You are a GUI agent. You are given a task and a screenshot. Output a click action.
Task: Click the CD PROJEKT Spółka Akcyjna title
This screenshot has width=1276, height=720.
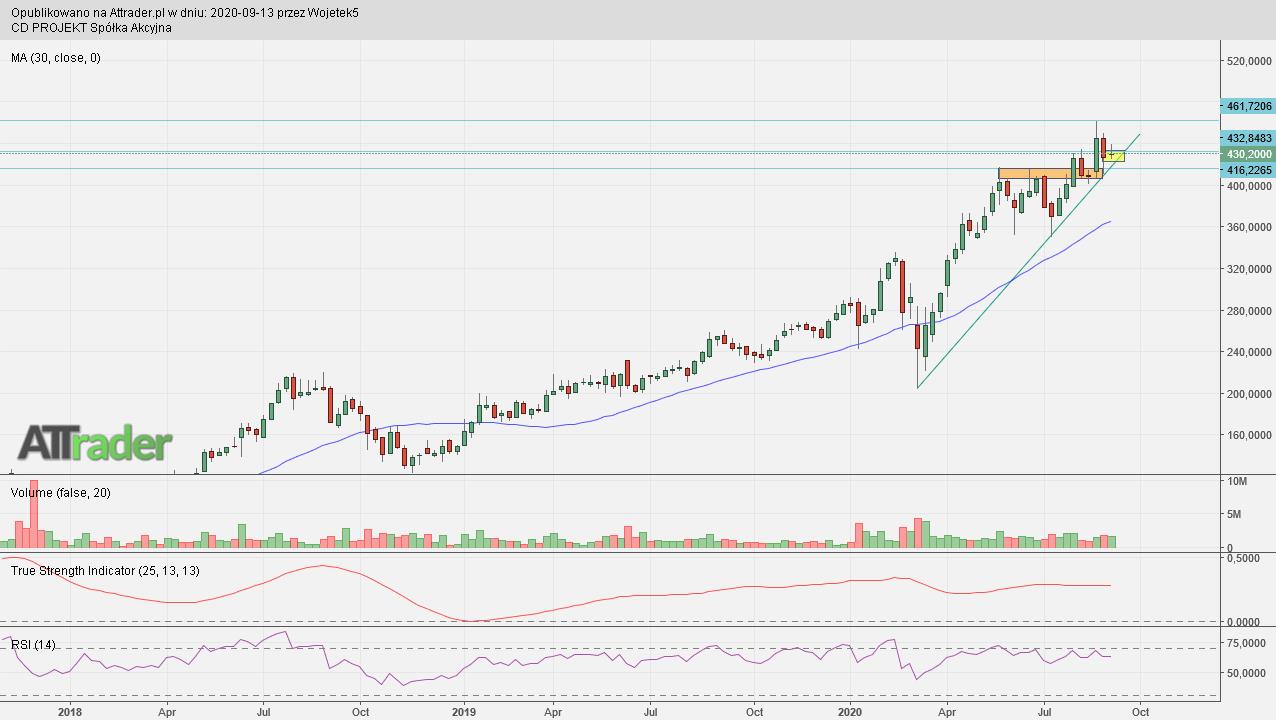pos(91,28)
